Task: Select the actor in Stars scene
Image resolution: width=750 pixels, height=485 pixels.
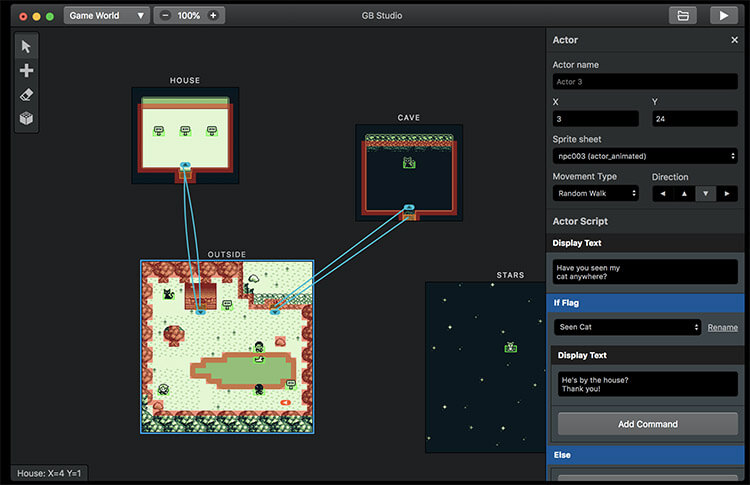Action: (511, 347)
